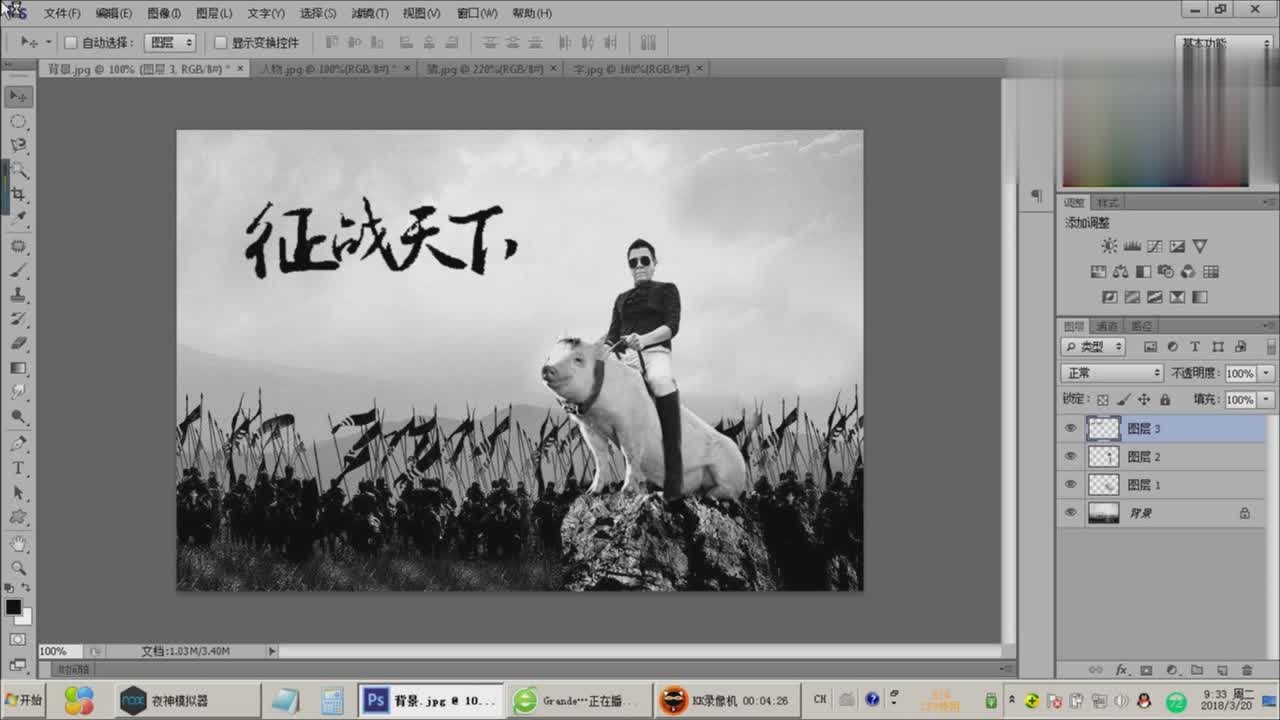Enable the 自动选择 checkbox
This screenshot has width=1280, height=720.
pos(70,43)
